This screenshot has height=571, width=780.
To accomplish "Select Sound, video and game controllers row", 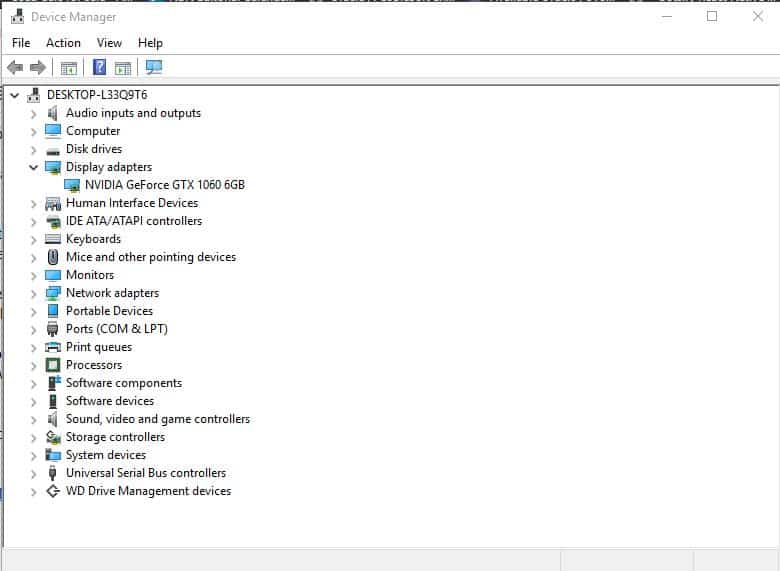I will 158,419.
